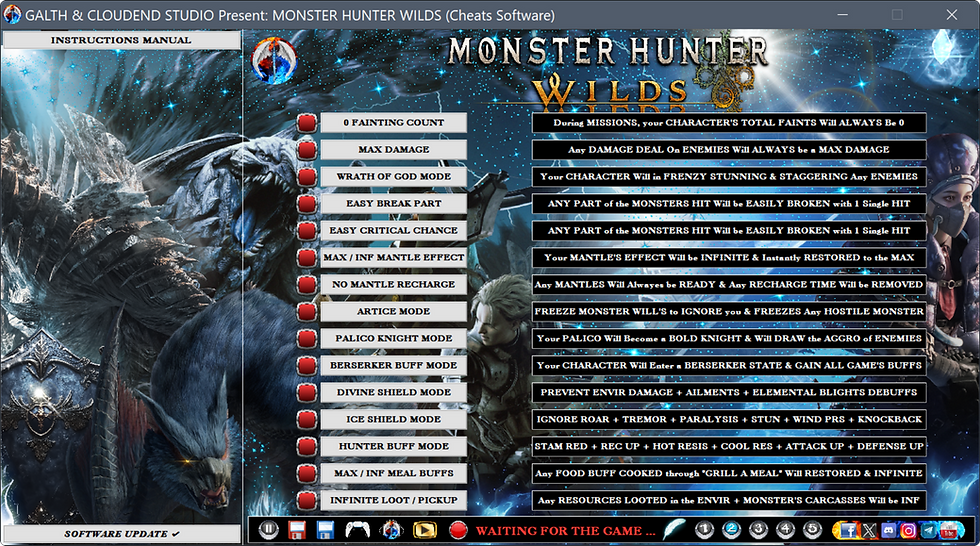The width and height of the screenshot is (980, 546).
Task: Open the INSTRUCTIONS MANUAL button
Action: click(x=121, y=40)
